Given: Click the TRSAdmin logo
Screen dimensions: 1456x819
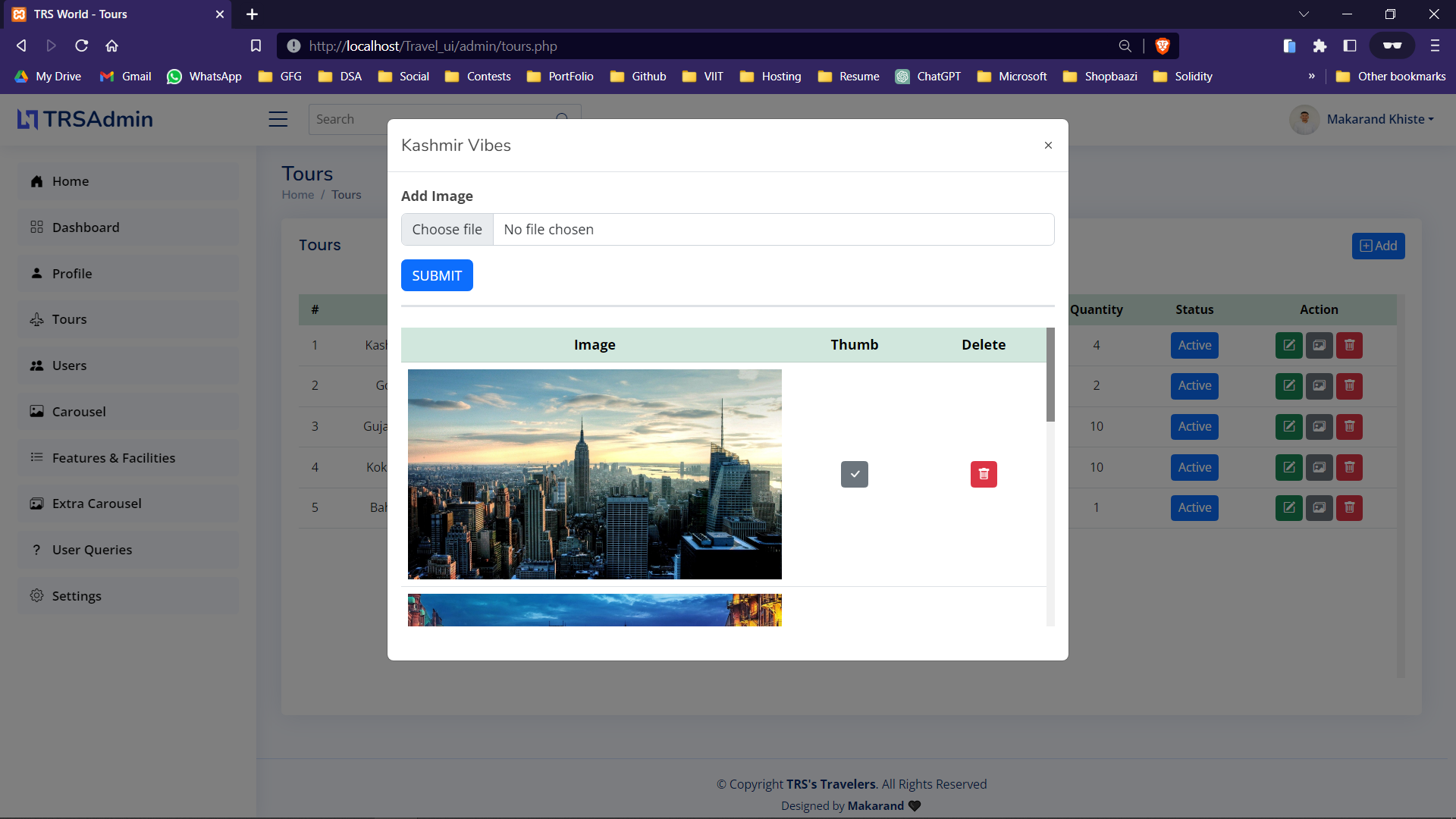Looking at the screenshot, I should [x=85, y=119].
